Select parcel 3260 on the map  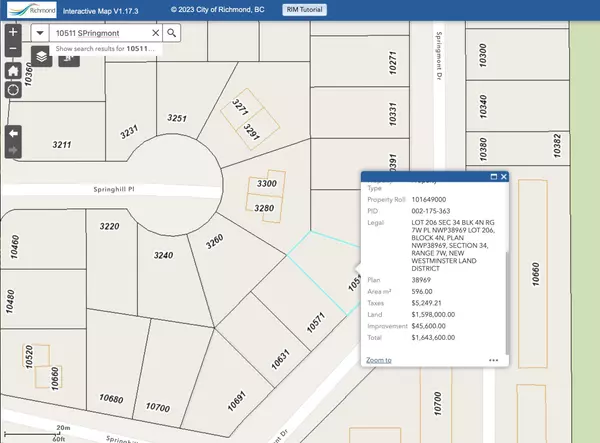pyautogui.click(x=214, y=242)
